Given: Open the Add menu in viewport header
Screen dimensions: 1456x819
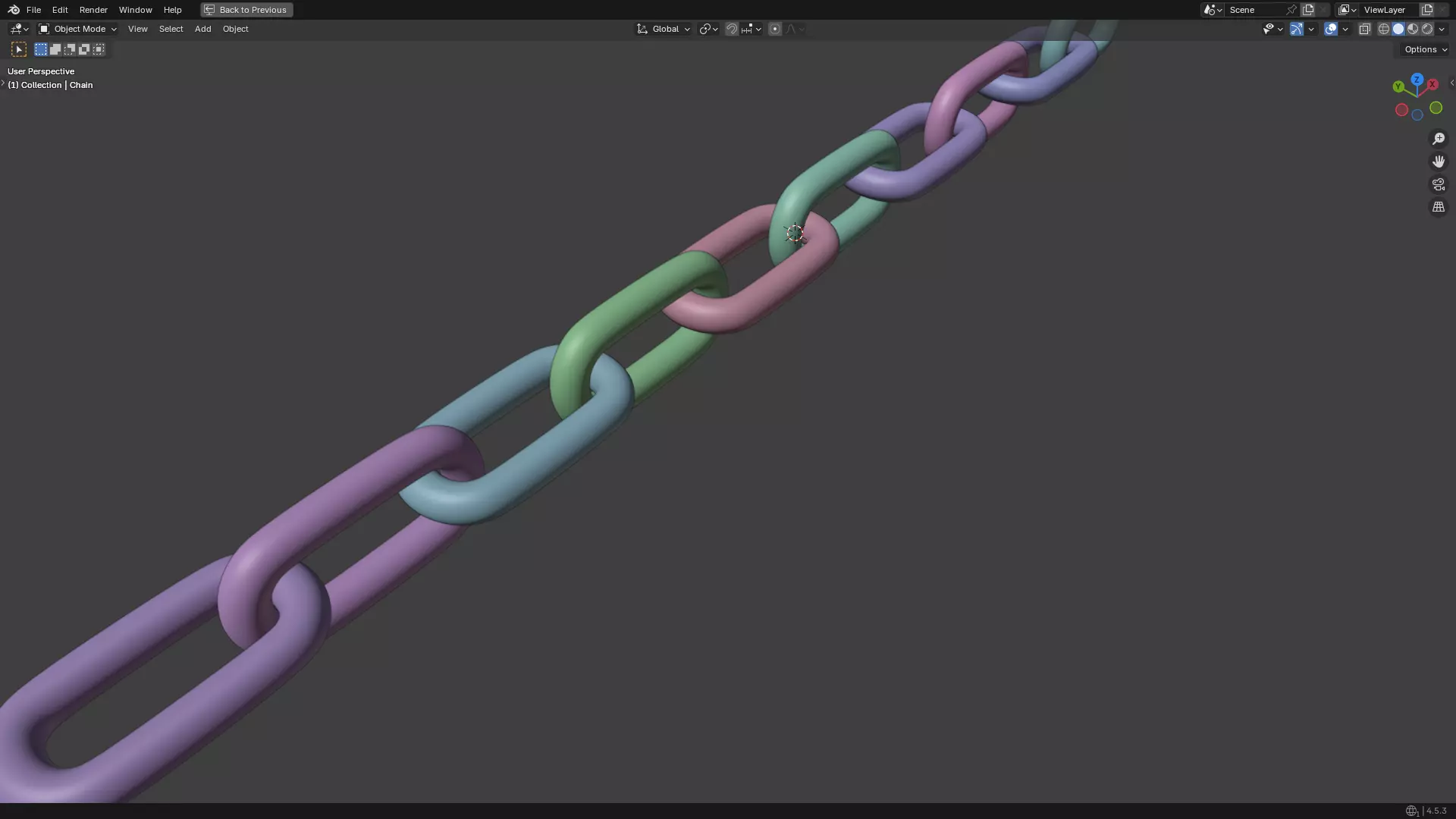Looking at the screenshot, I should pyautogui.click(x=202, y=29).
